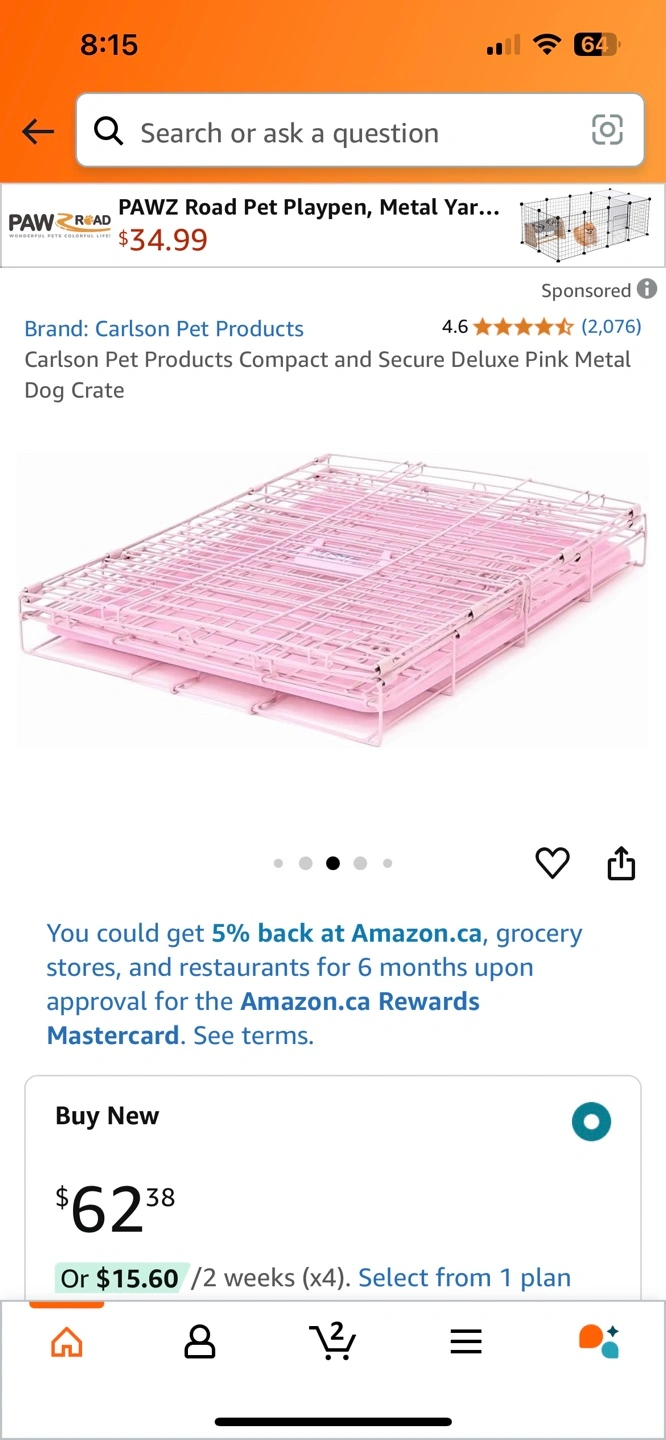Tap the sponsored info icon
The width and height of the screenshot is (666, 1440).
[x=647, y=289]
